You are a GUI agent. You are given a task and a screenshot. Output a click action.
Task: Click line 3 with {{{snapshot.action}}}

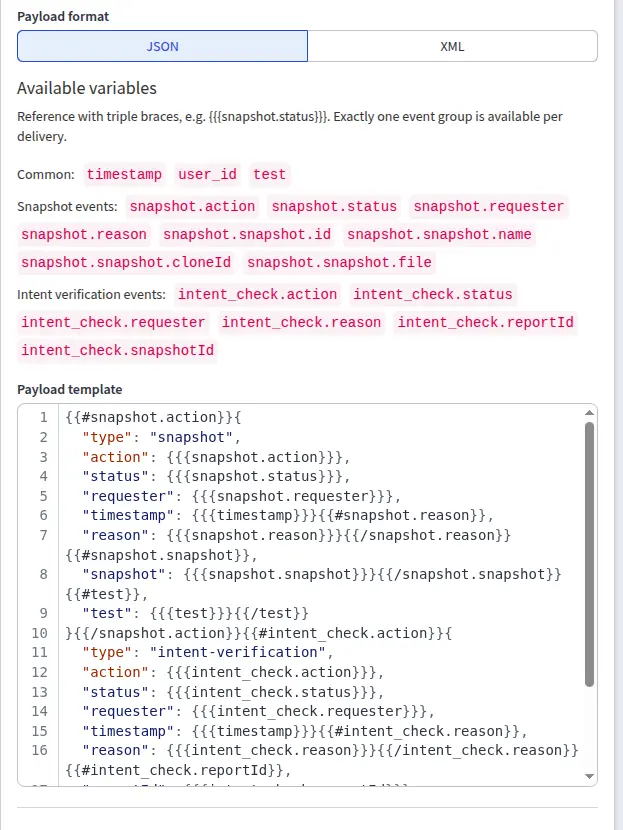216,457
